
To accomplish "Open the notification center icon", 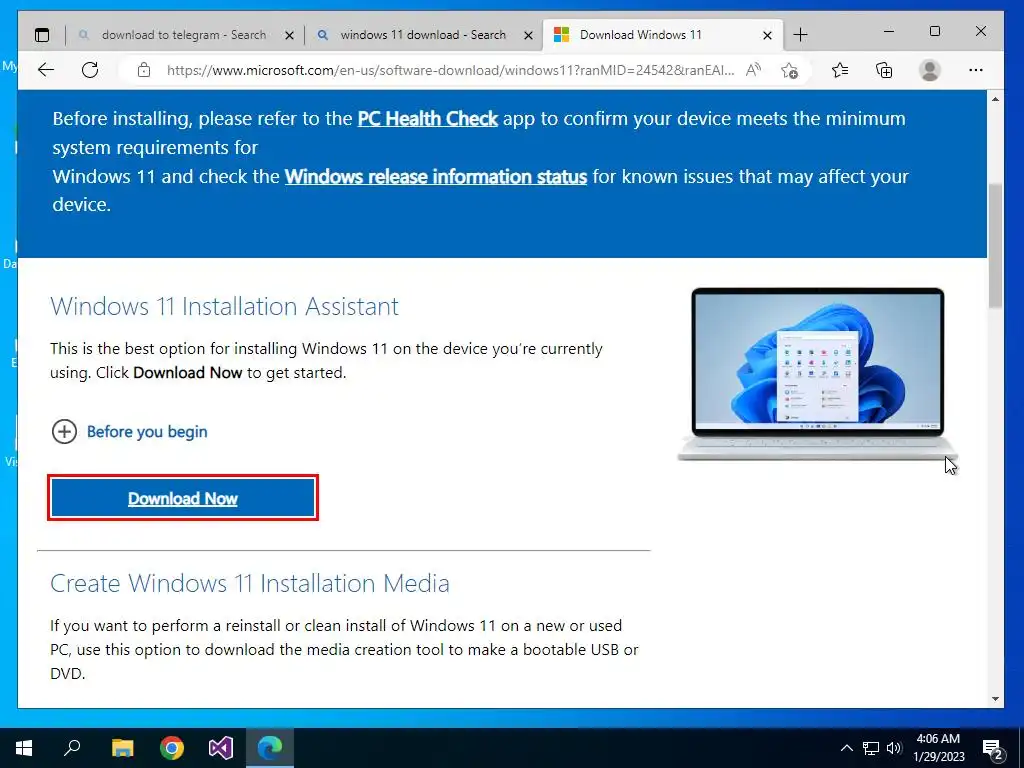I will coord(993,748).
